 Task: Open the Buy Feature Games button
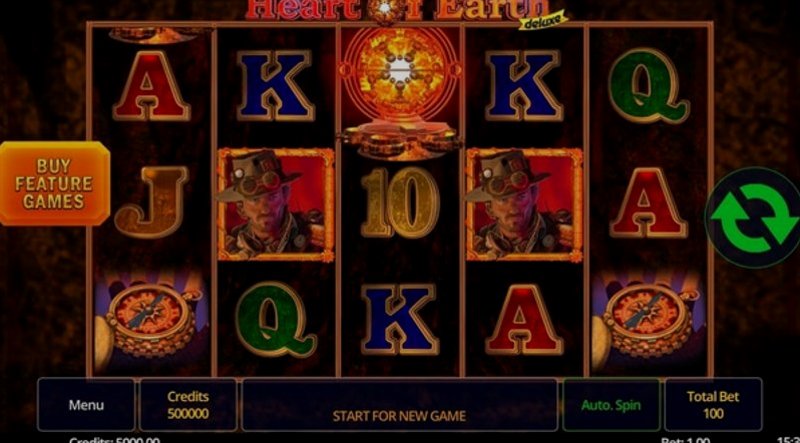pos(54,183)
